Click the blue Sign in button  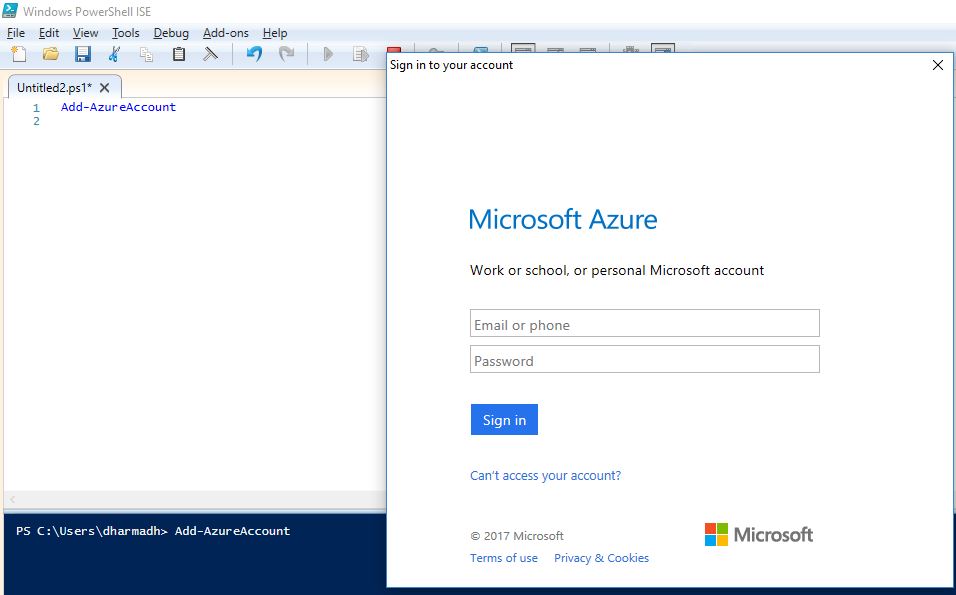click(x=504, y=419)
